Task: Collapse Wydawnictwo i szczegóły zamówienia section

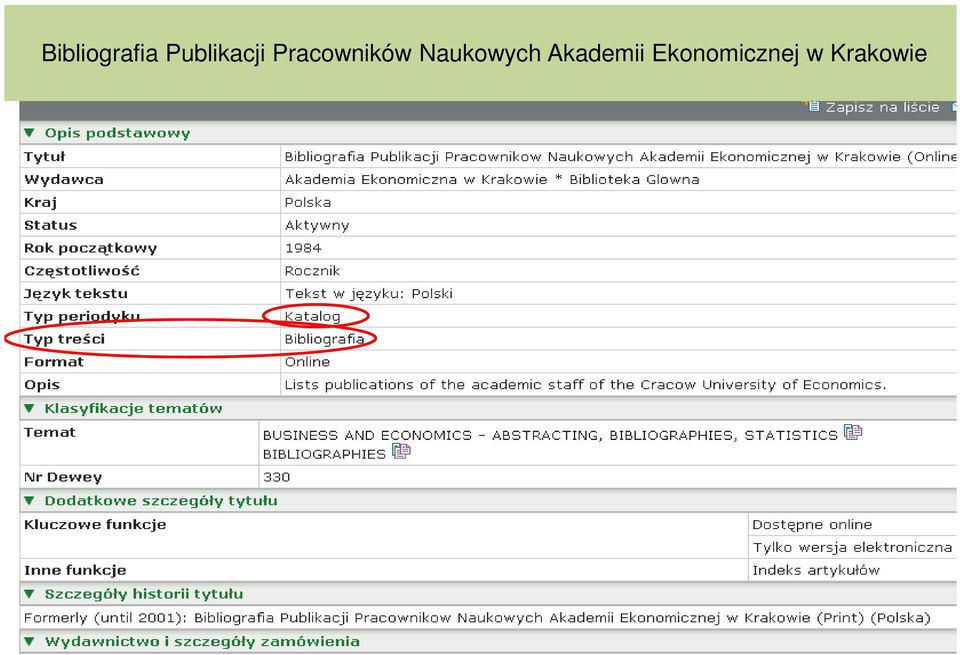Action: (x=29, y=642)
